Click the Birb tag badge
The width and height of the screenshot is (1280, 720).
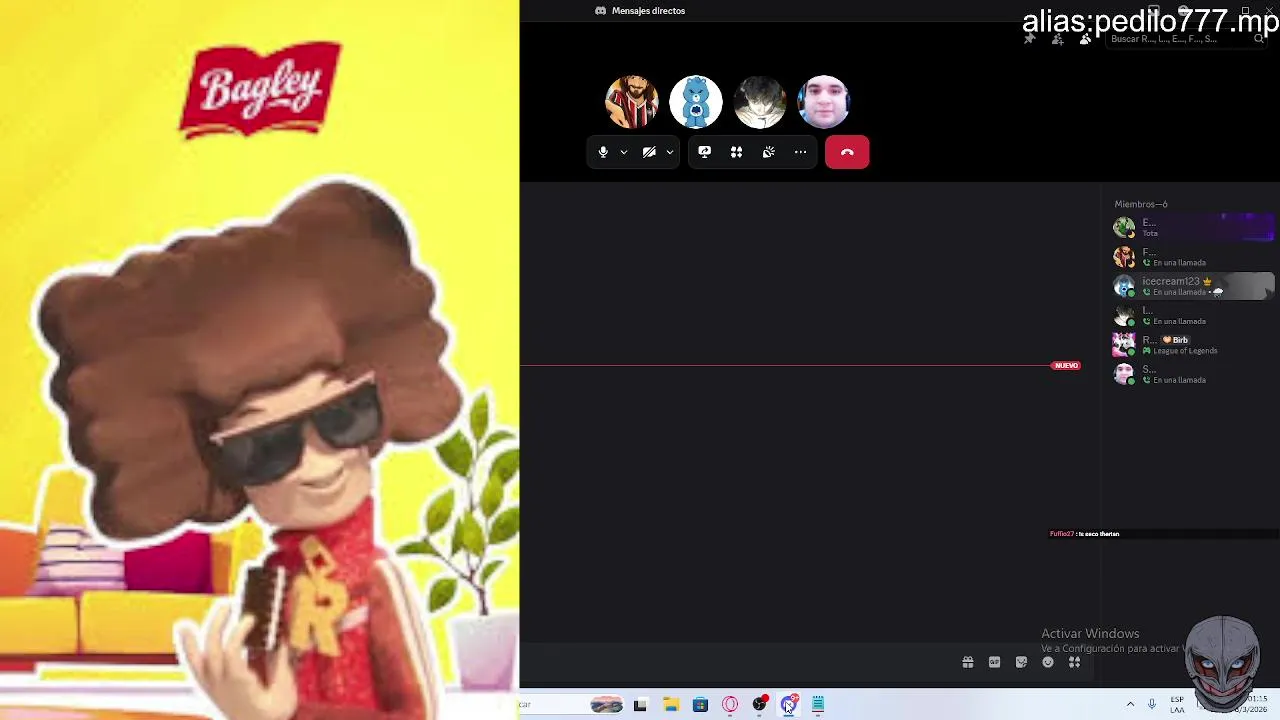coord(1176,340)
